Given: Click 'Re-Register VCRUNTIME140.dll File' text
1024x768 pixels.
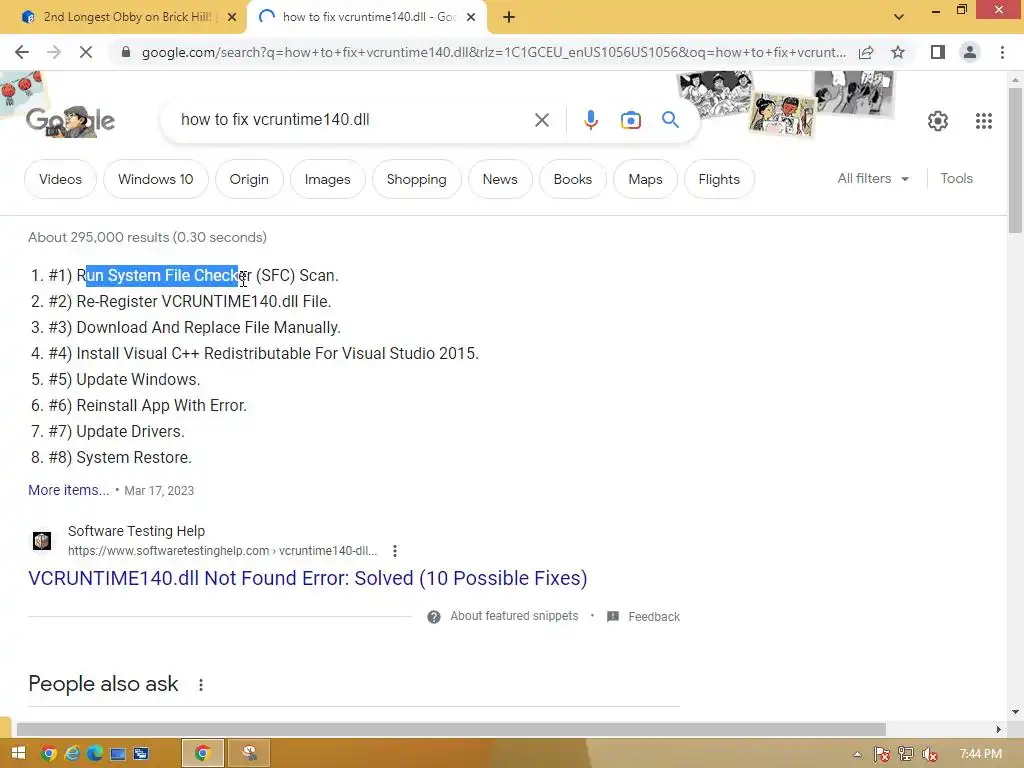Looking at the screenshot, I should click(204, 301).
